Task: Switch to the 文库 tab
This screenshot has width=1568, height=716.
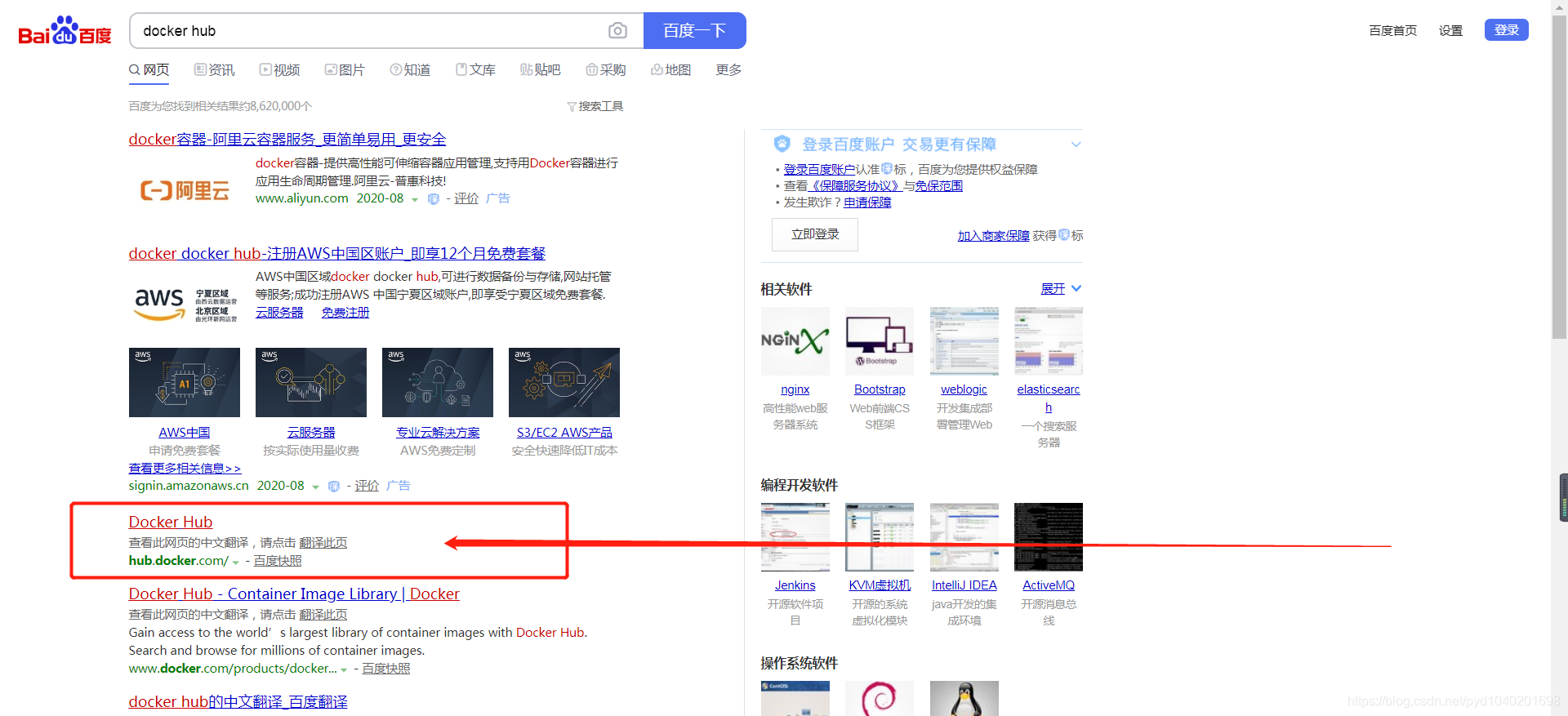Action: 475,70
